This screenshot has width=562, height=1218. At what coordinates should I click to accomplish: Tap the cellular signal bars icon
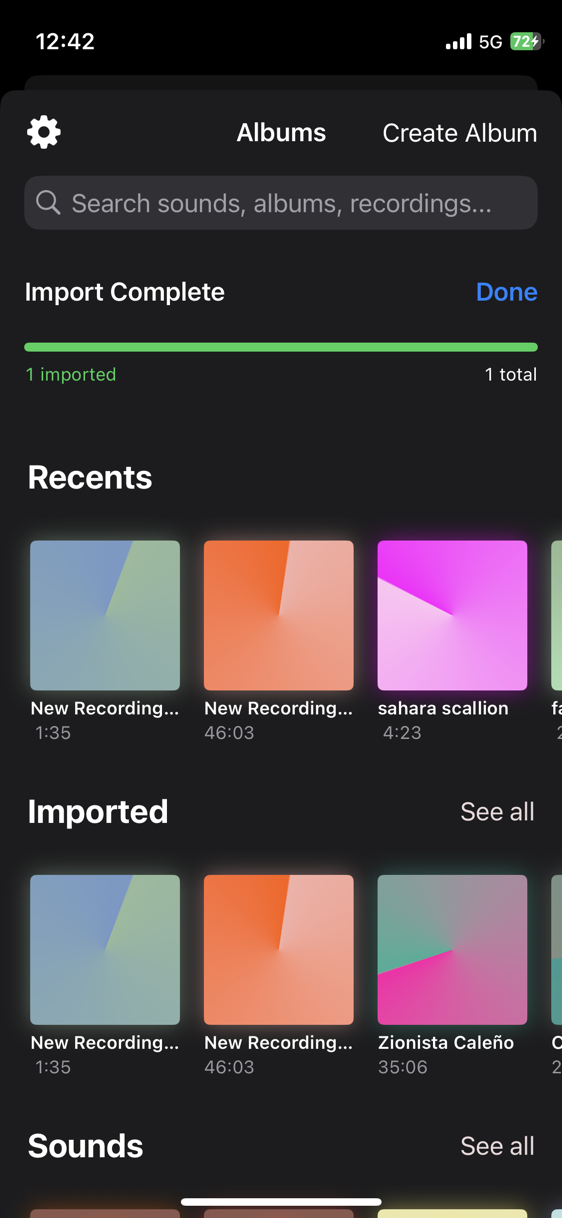click(458, 42)
